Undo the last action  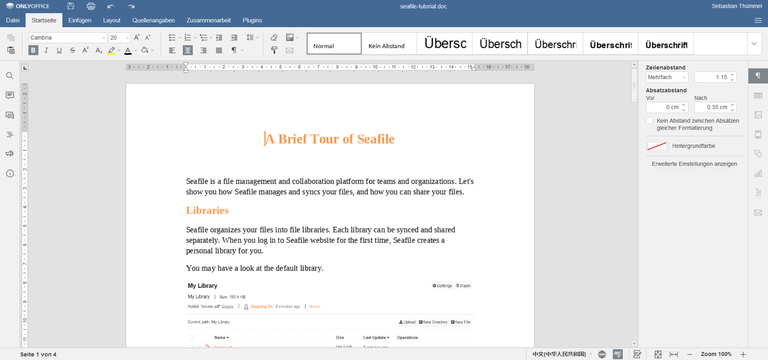pyautogui.click(x=111, y=6)
